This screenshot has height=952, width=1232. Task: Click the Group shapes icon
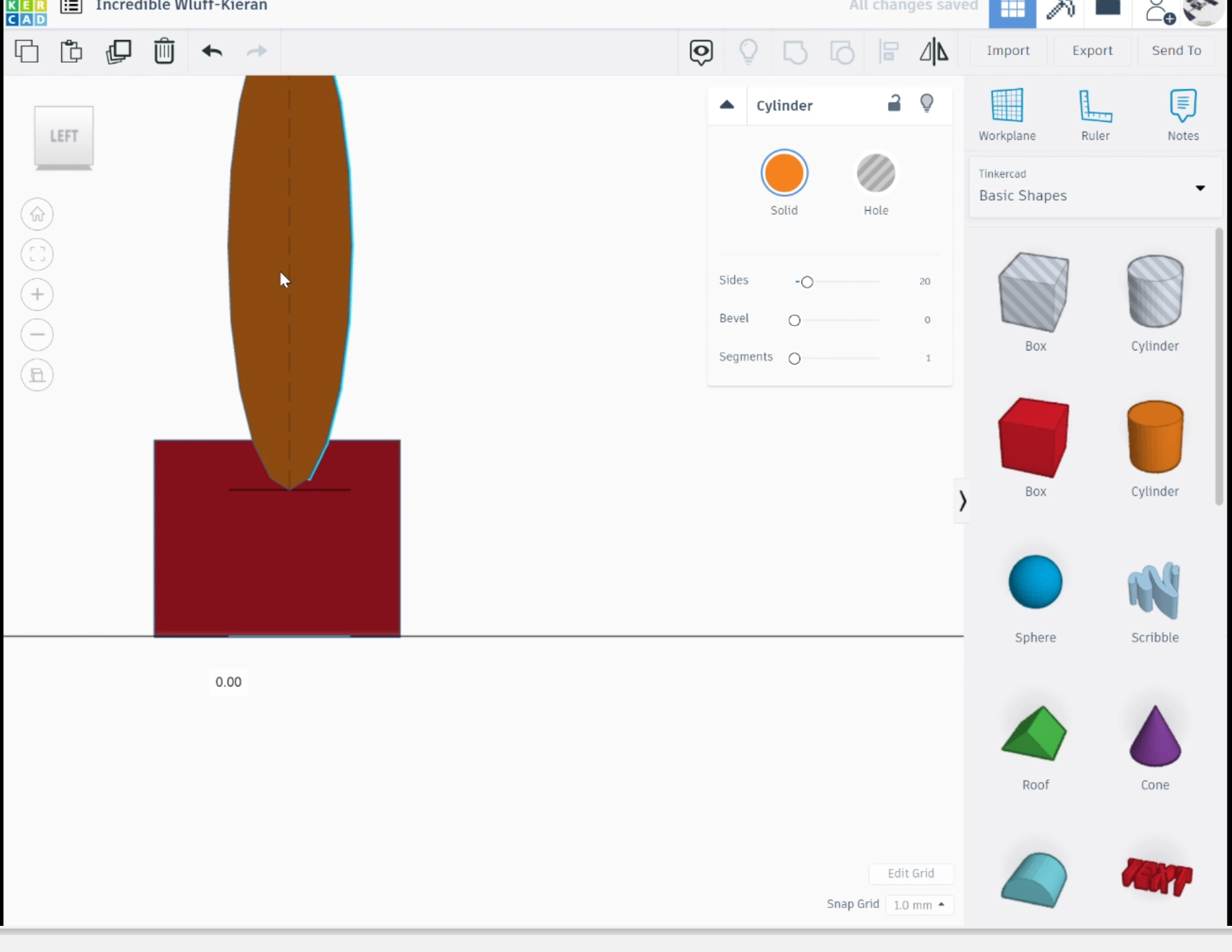click(x=796, y=52)
